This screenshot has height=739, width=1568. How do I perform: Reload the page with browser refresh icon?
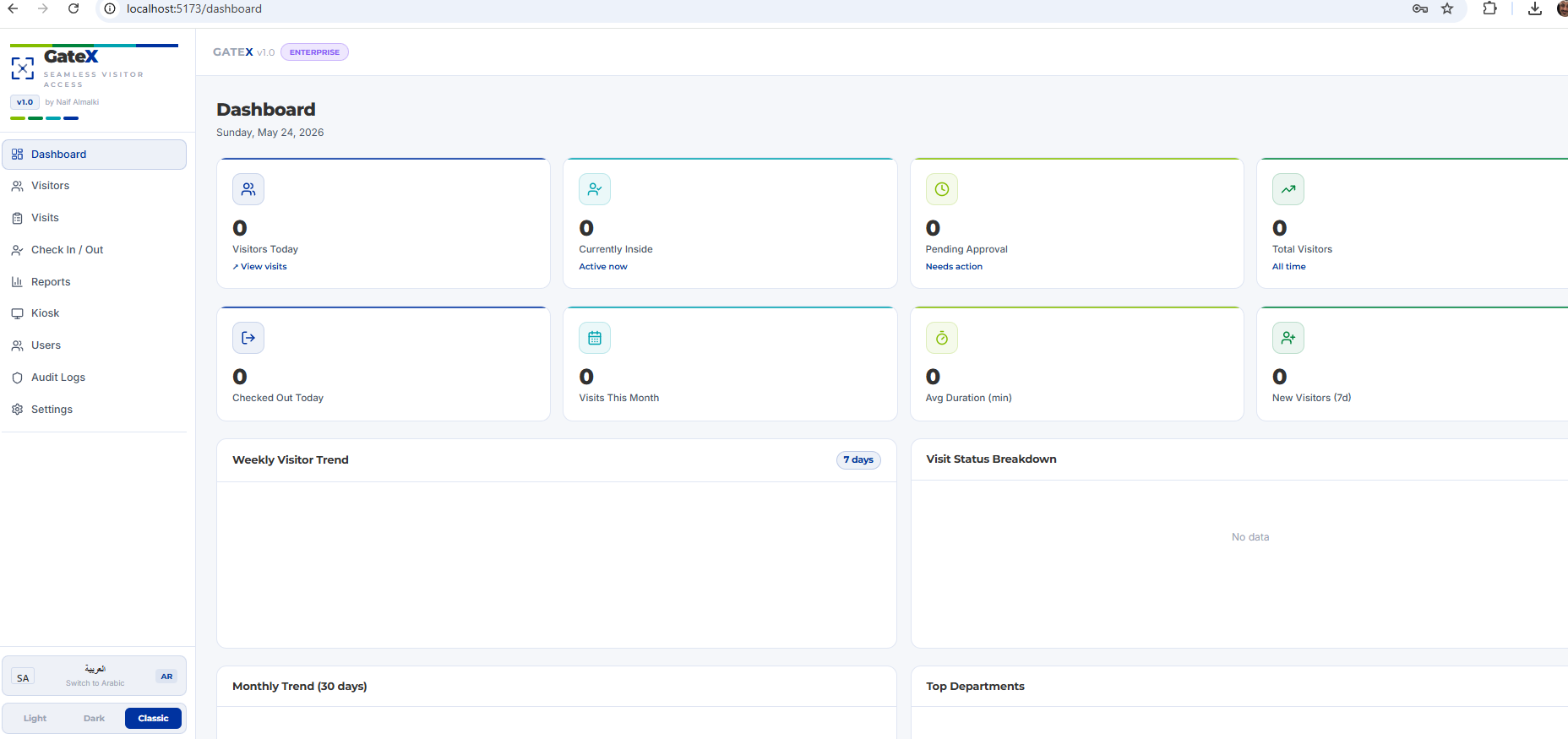pos(73,8)
